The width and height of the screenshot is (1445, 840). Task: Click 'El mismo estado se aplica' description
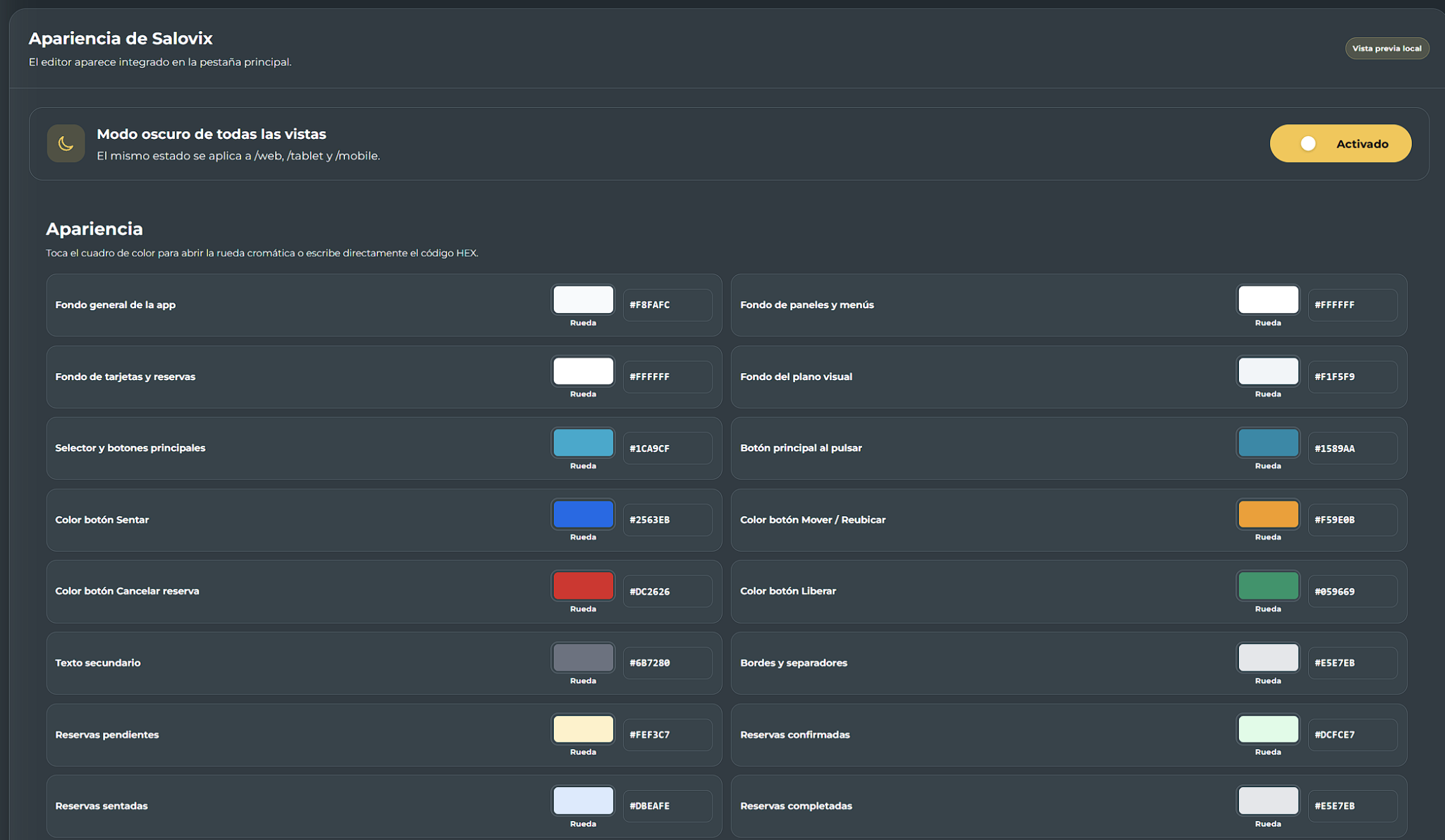click(x=238, y=156)
